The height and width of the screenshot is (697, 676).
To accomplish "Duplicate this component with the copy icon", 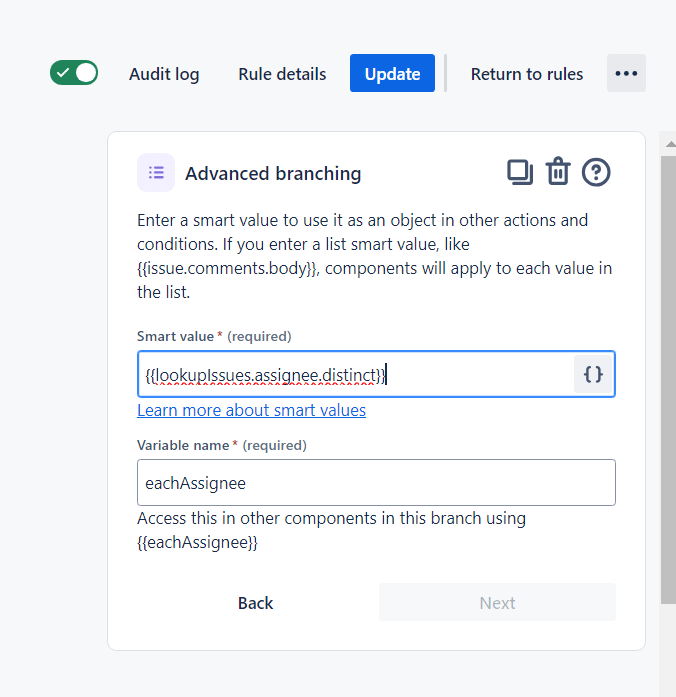I will click(520, 172).
